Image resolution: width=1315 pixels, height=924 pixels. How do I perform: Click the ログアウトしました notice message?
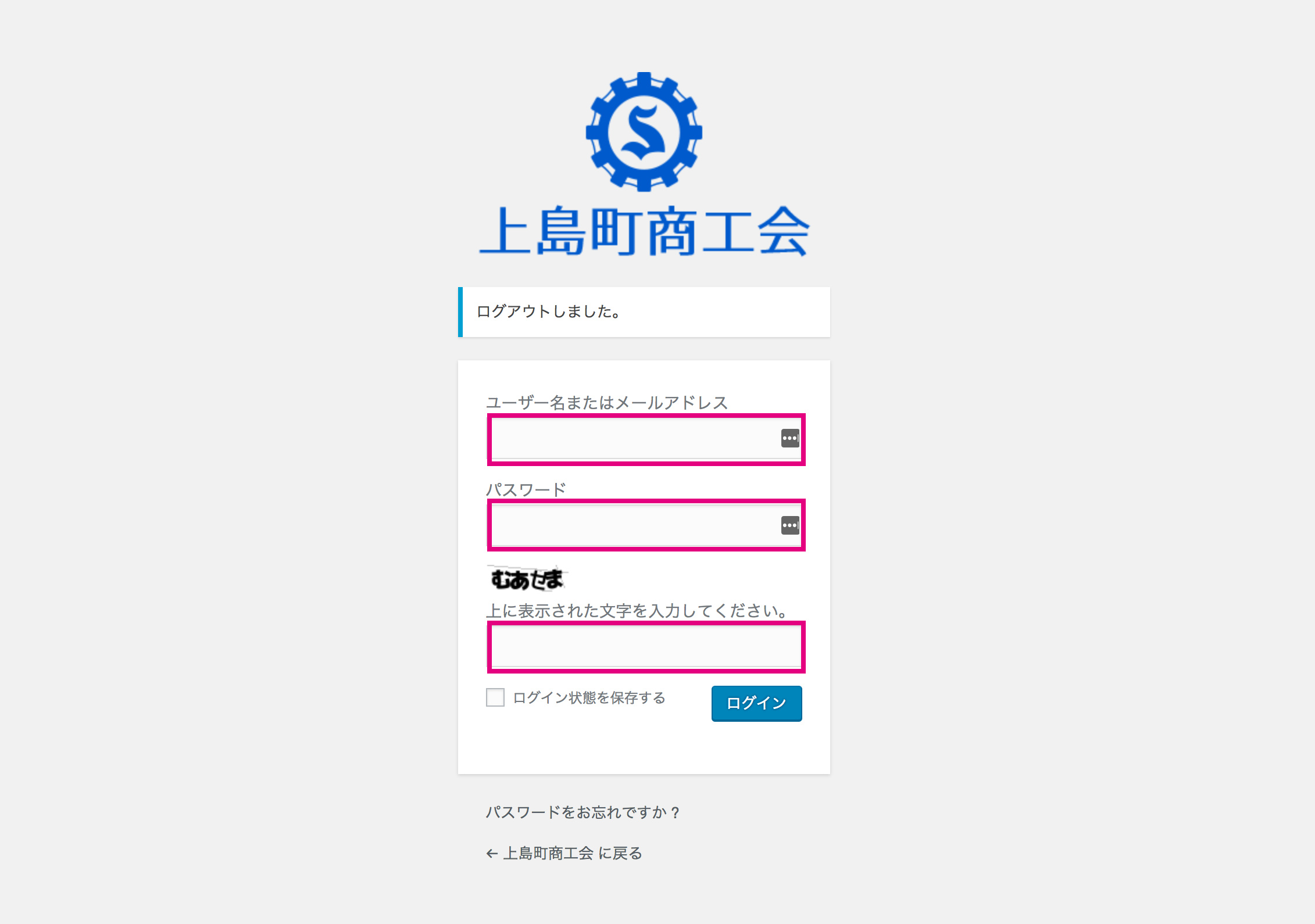[x=548, y=311]
